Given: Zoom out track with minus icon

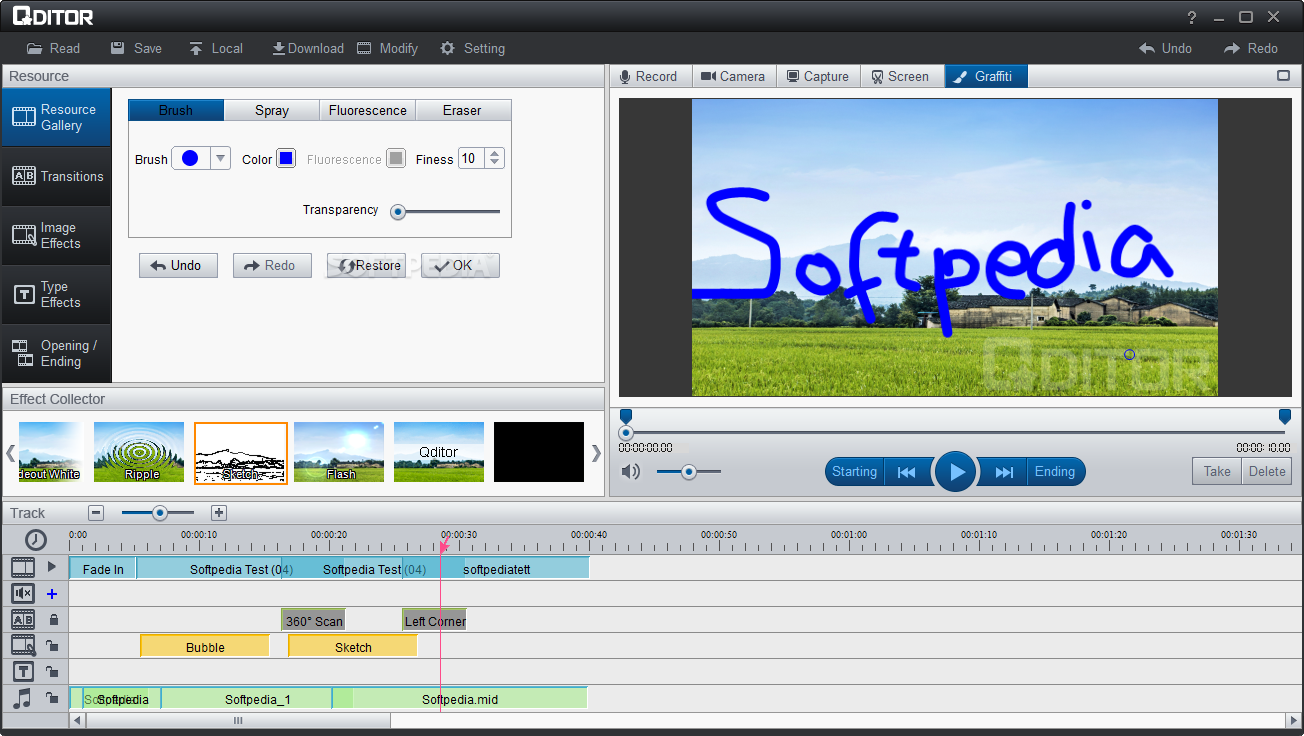Looking at the screenshot, I should coord(96,513).
